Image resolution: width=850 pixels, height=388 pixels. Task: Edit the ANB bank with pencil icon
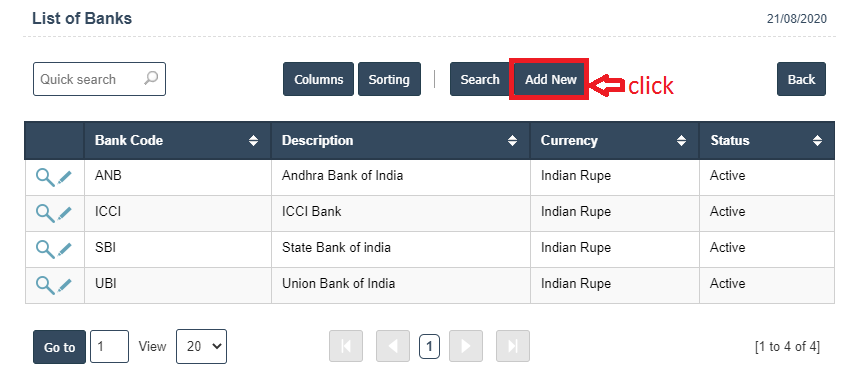pos(65,177)
